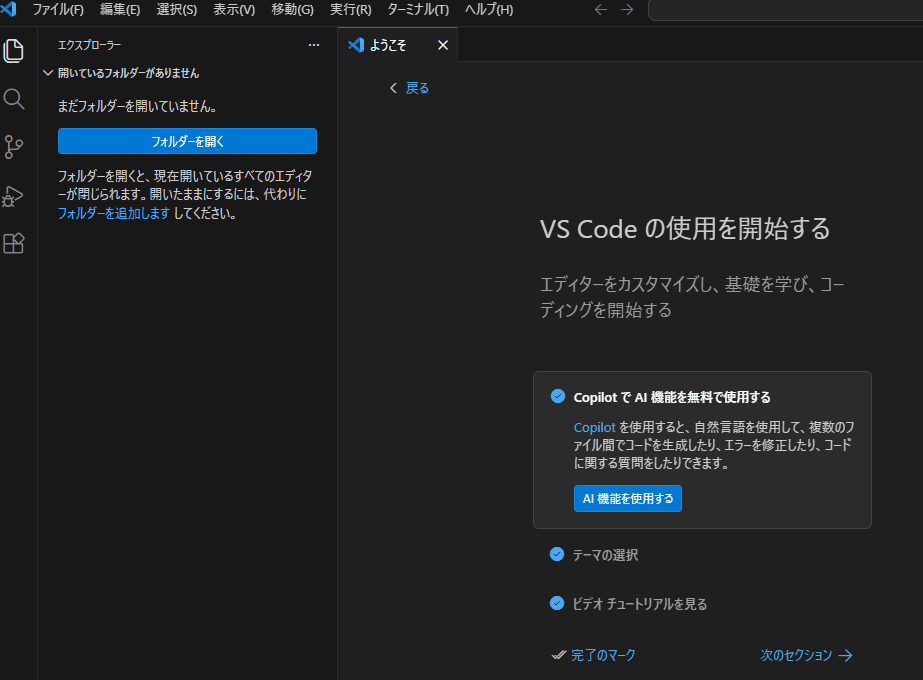Screen dimensions: 923x680
Task: Click the 次のセクション link
Action: (x=806, y=655)
